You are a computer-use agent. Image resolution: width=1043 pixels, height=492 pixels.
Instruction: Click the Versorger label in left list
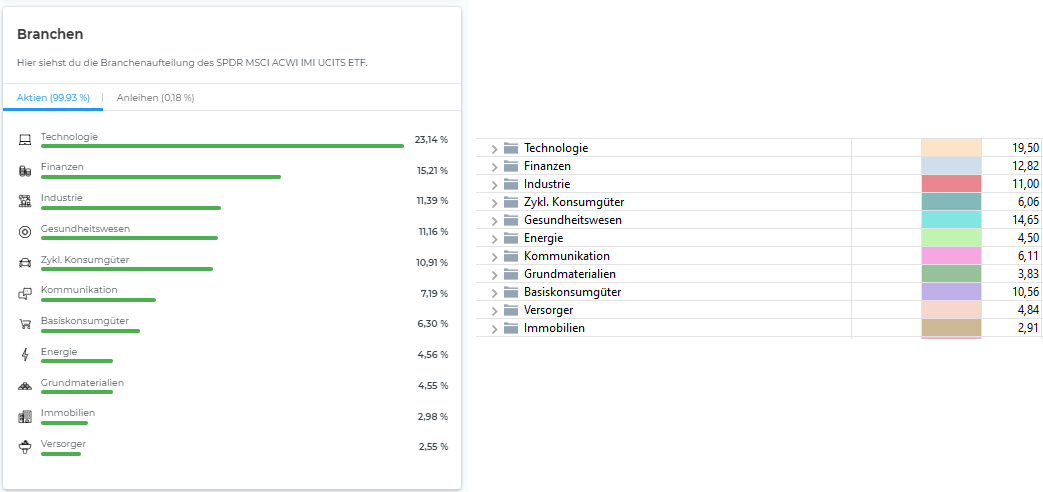pos(62,443)
